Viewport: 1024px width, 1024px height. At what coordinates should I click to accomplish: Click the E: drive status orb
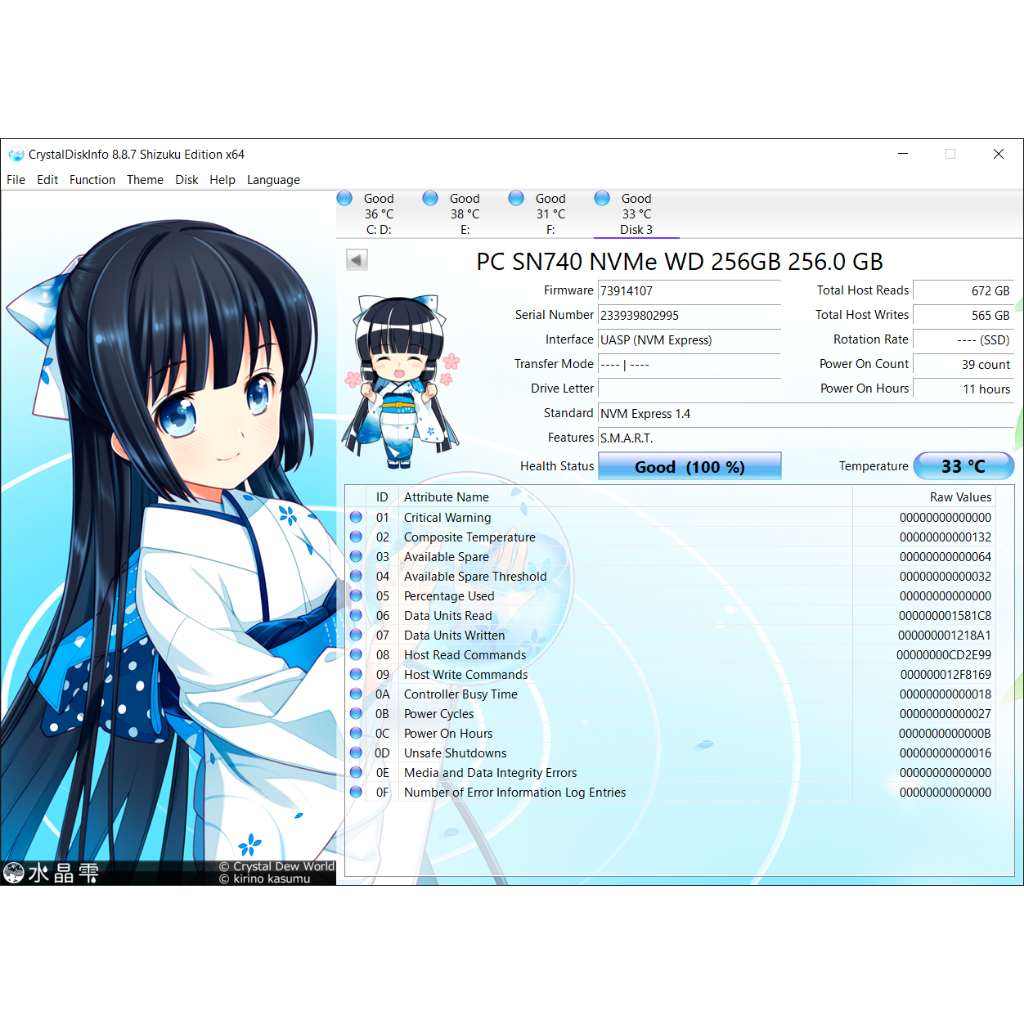(431, 198)
